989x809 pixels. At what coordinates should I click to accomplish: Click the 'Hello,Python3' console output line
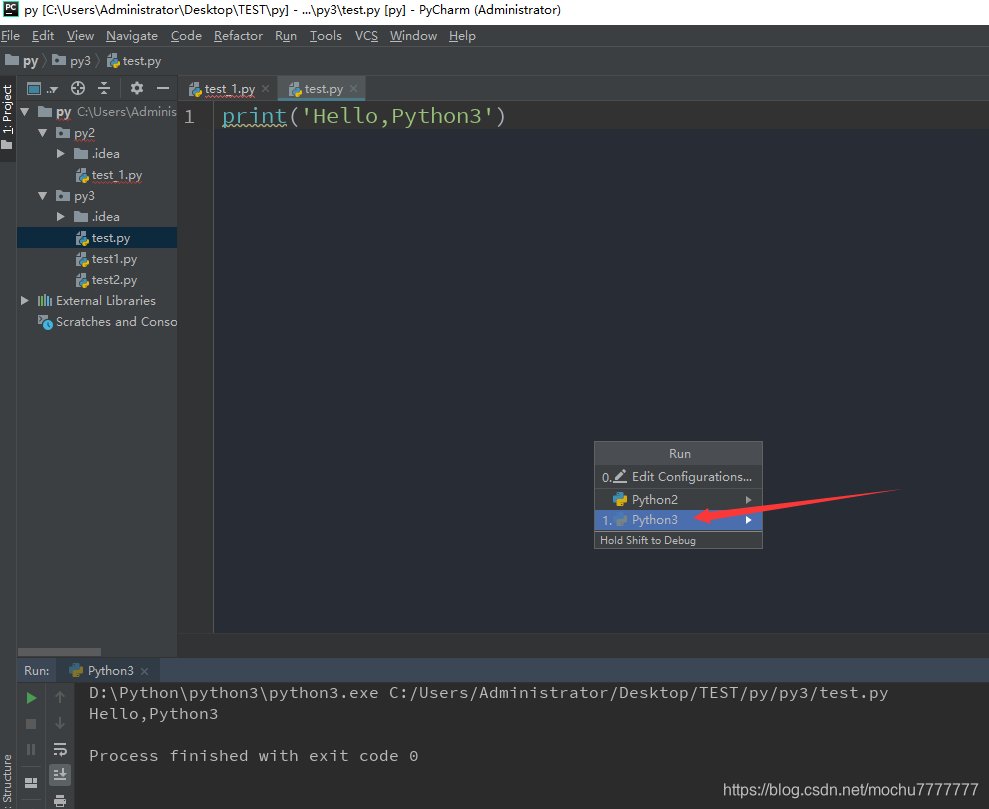coord(153,714)
